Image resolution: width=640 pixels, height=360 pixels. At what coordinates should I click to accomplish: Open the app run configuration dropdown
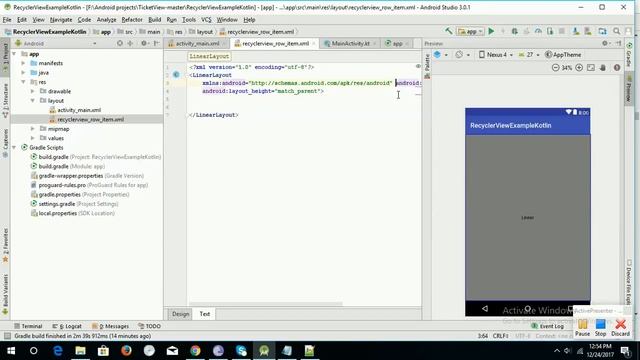click(471, 31)
